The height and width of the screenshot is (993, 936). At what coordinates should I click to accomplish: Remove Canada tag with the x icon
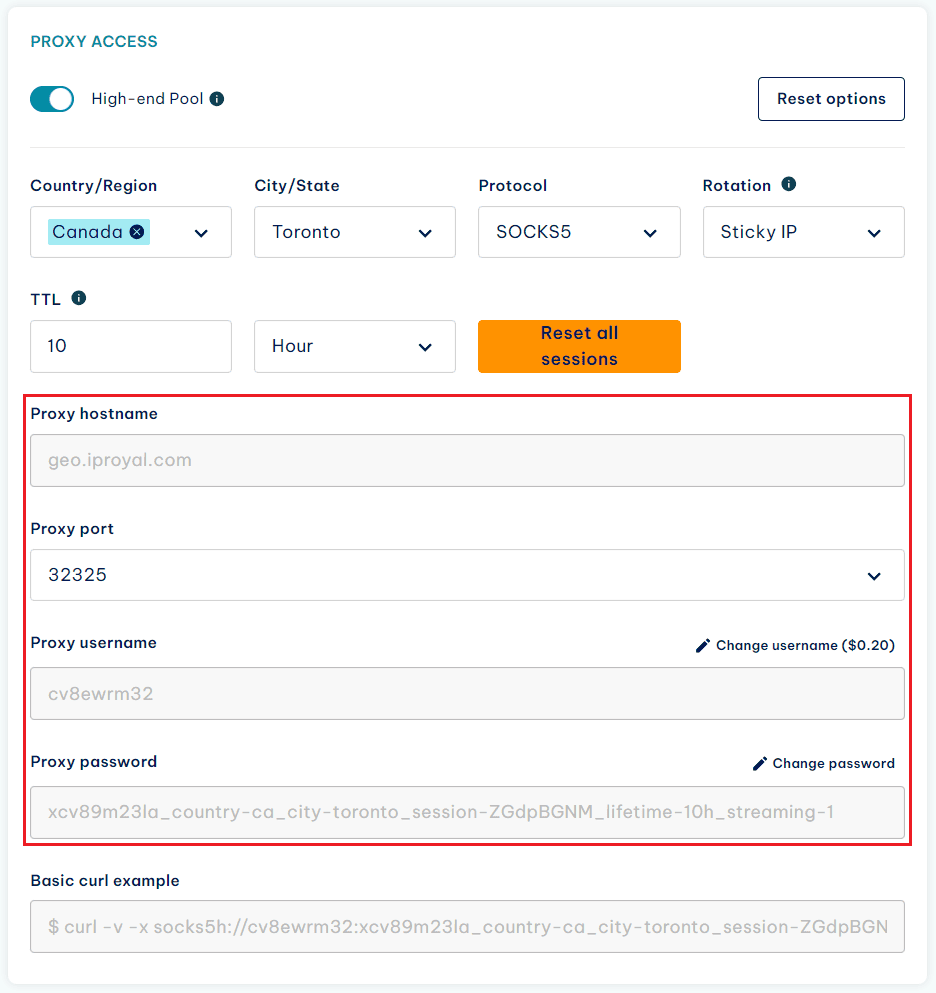coord(137,232)
